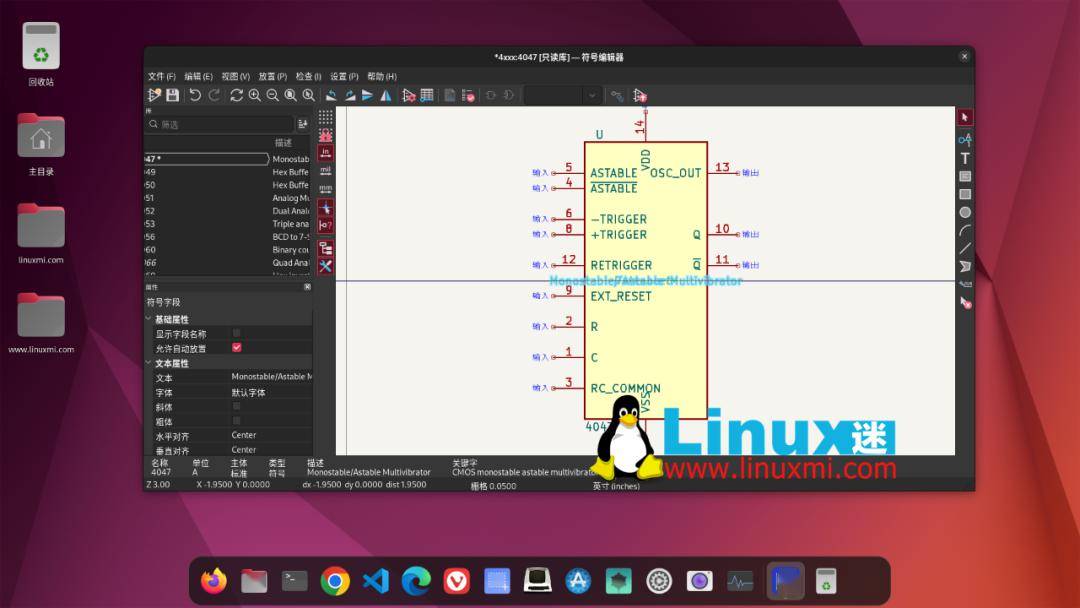The width and height of the screenshot is (1080, 608).
Task: Choose the Draw Circle tool
Action: (x=965, y=212)
